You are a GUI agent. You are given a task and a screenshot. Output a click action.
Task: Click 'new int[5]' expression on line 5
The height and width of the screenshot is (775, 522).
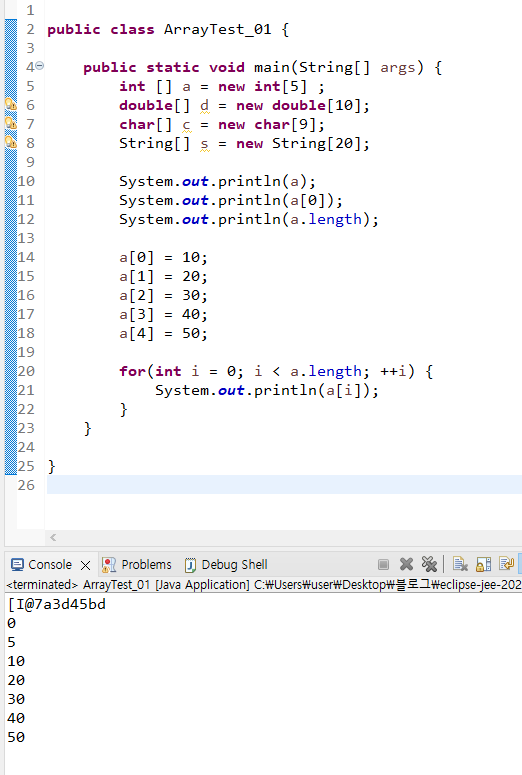262,86
